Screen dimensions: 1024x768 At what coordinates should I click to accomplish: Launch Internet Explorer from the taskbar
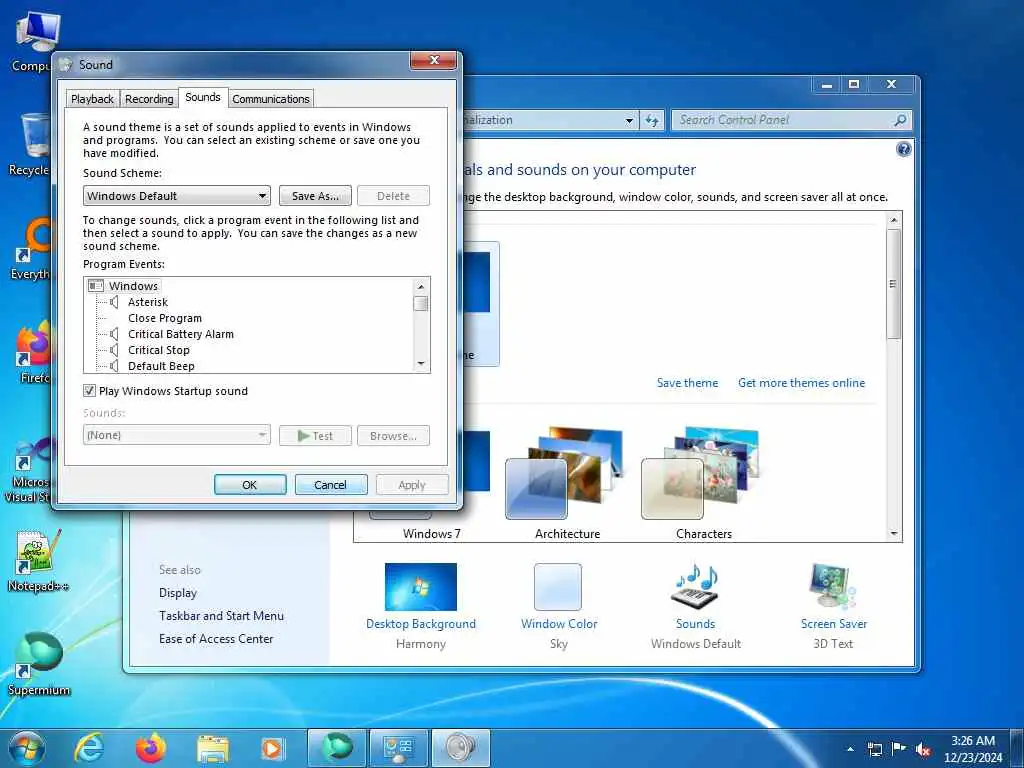[x=88, y=748]
